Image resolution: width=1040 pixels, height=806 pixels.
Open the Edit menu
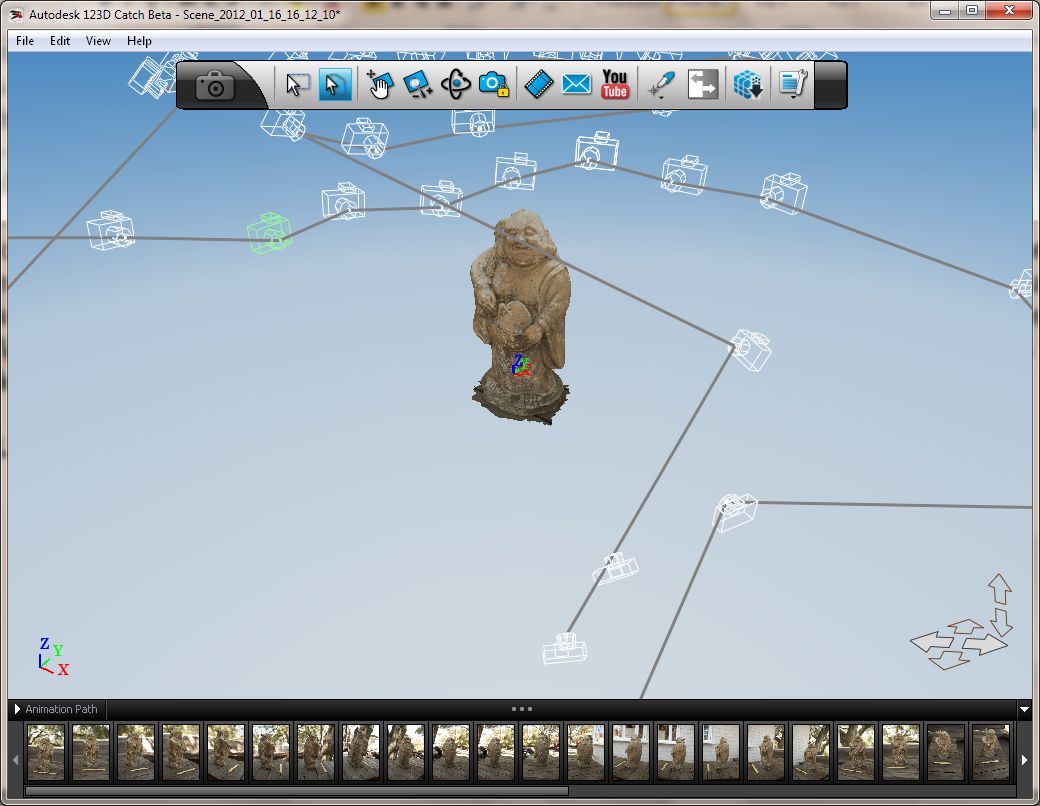click(x=60, y=40)
